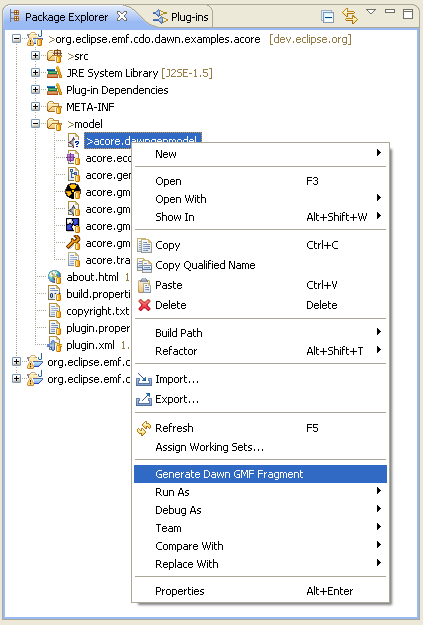Image resolution: width=423 pixels, height=625 pixels.
Task: Choose Properties from the context menu
Action: click(260, 591)
